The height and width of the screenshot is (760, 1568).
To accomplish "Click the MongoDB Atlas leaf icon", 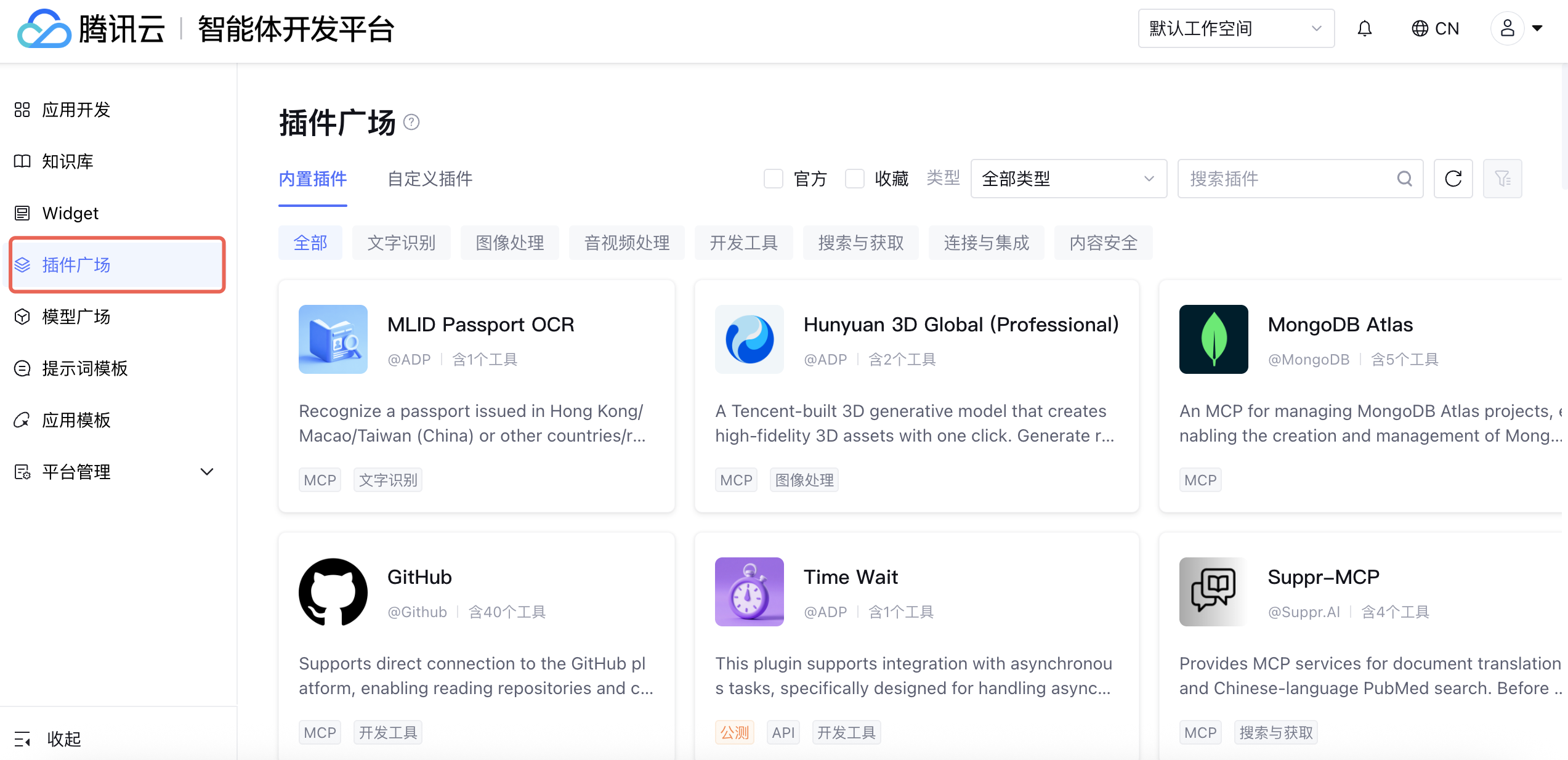I will [x=1213, y=339].
